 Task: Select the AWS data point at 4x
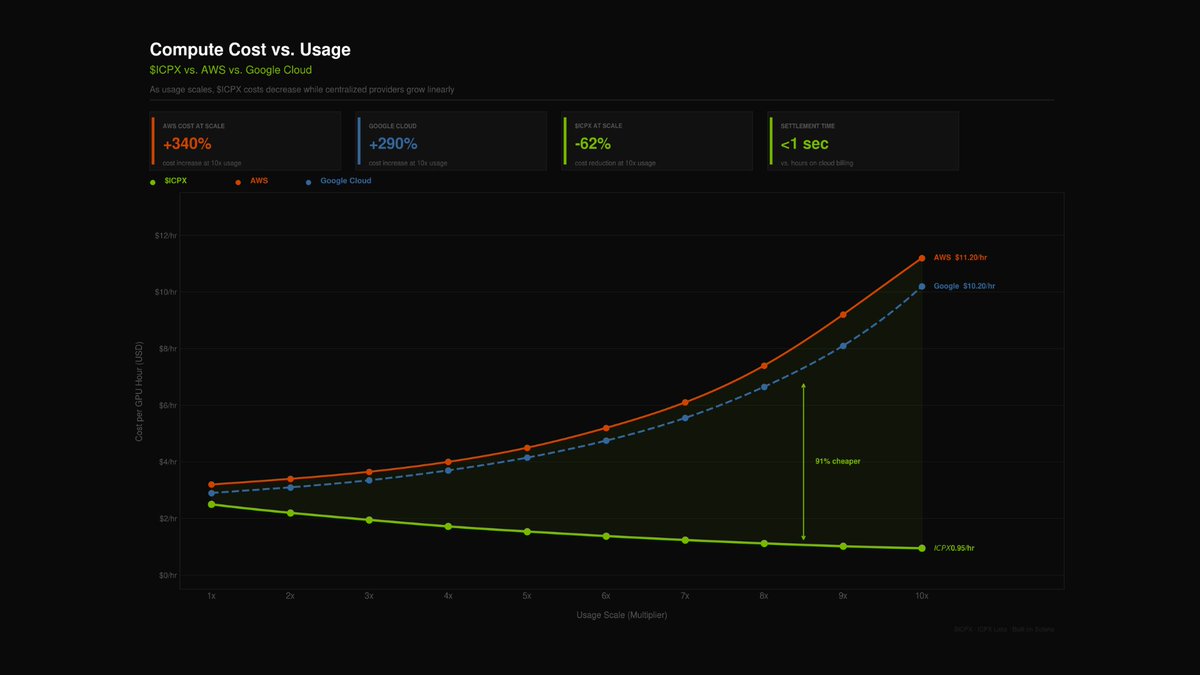tap(448, 462)
